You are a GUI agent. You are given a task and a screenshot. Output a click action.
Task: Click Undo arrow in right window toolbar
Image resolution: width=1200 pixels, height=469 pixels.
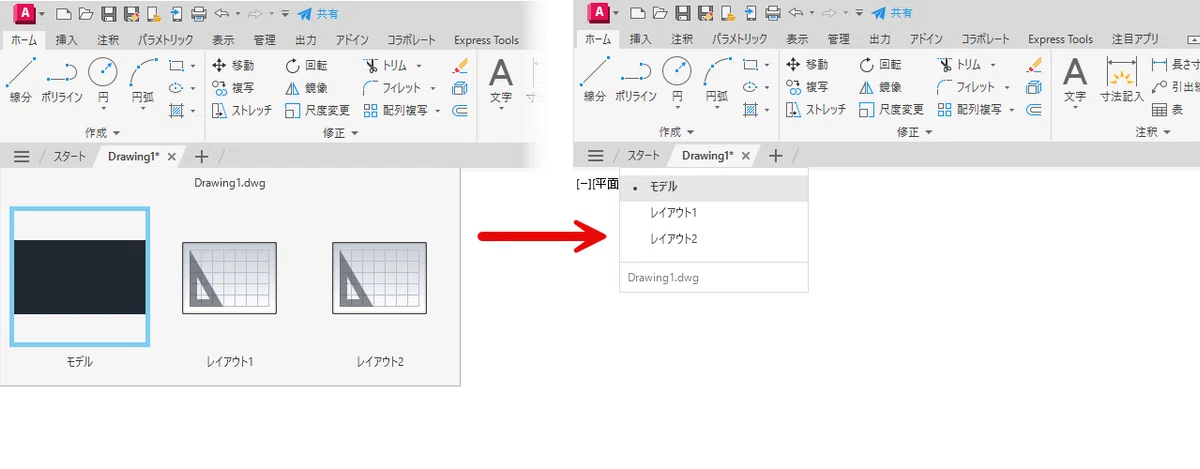coord(797,14)
